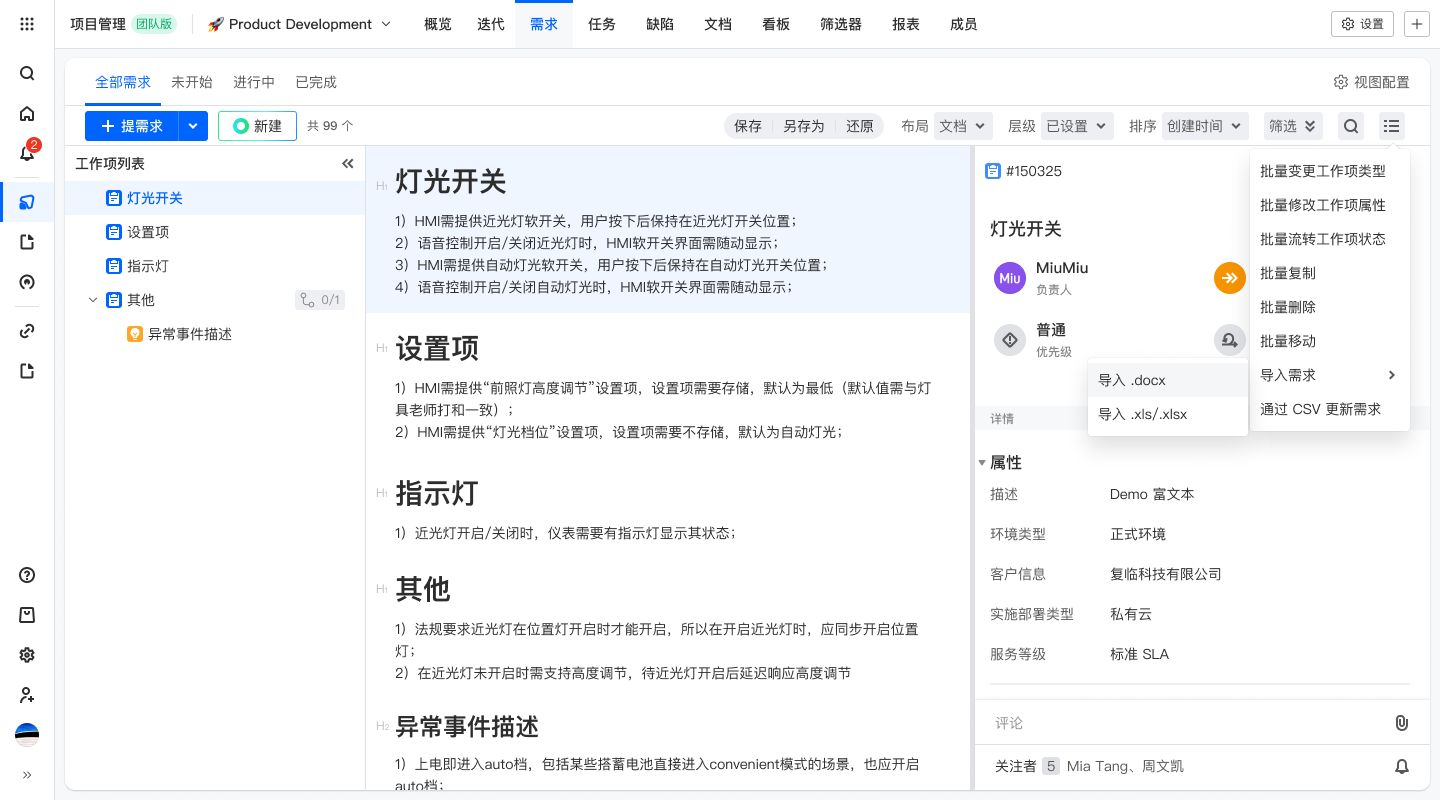1440x800 pixels.
Task: Click the help question mark icon
Action: (27, 575)
